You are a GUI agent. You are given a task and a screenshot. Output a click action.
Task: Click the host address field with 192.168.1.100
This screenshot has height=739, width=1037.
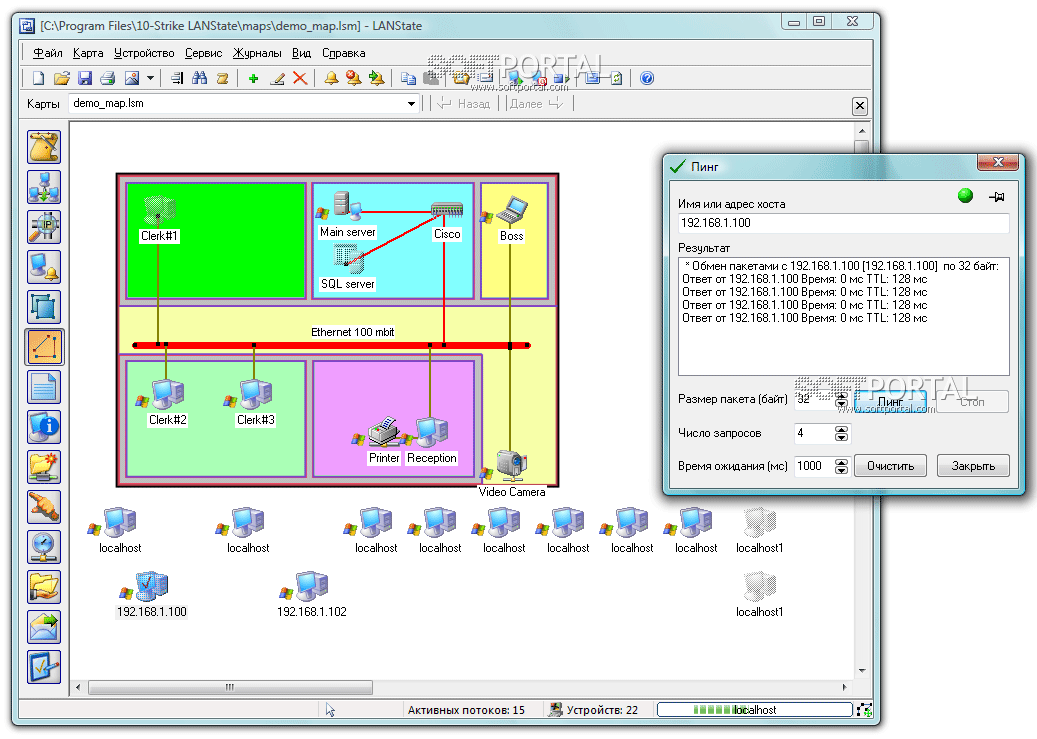[843, 223]
